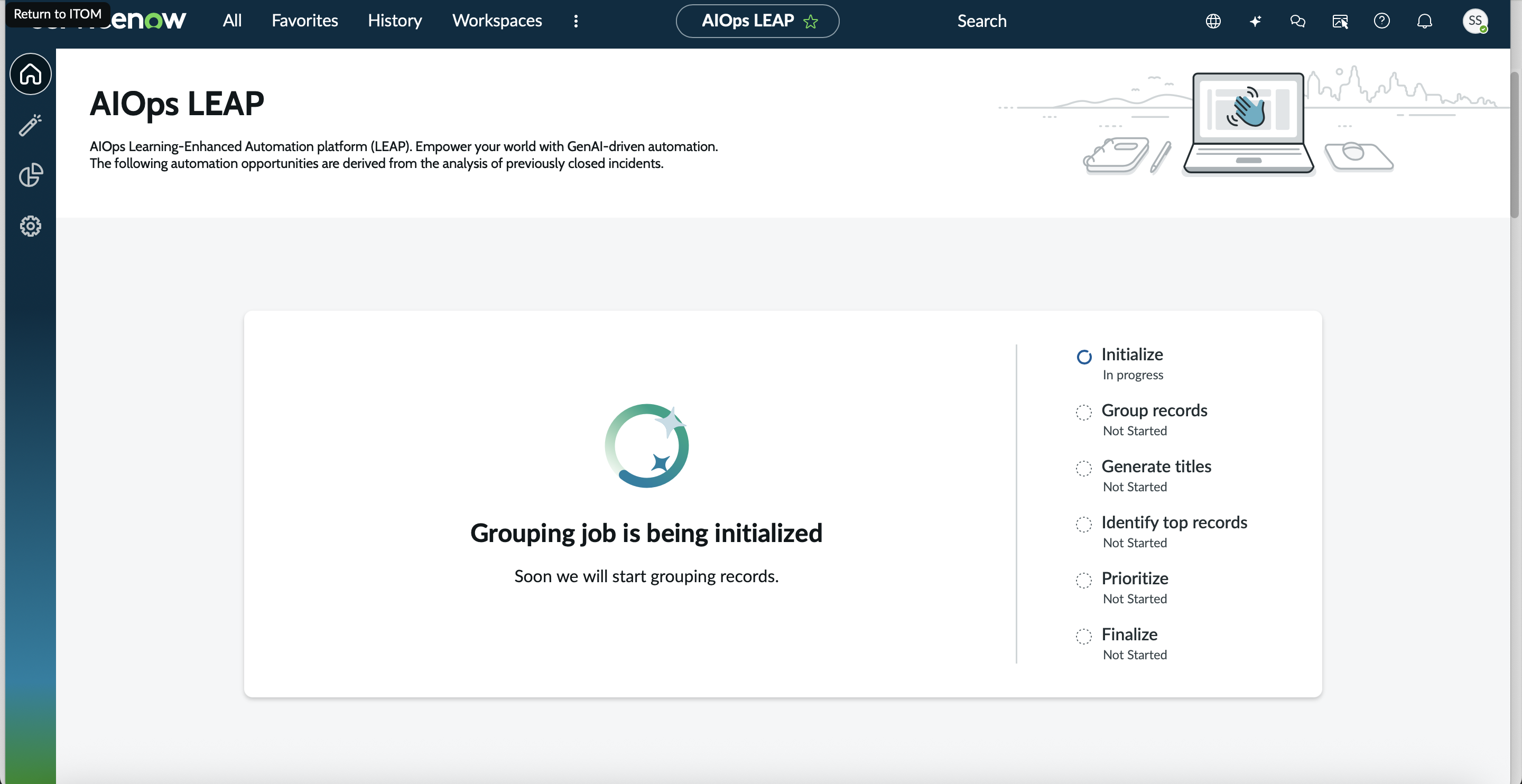Open the magic wand automation icon

(x=31, y=125)
